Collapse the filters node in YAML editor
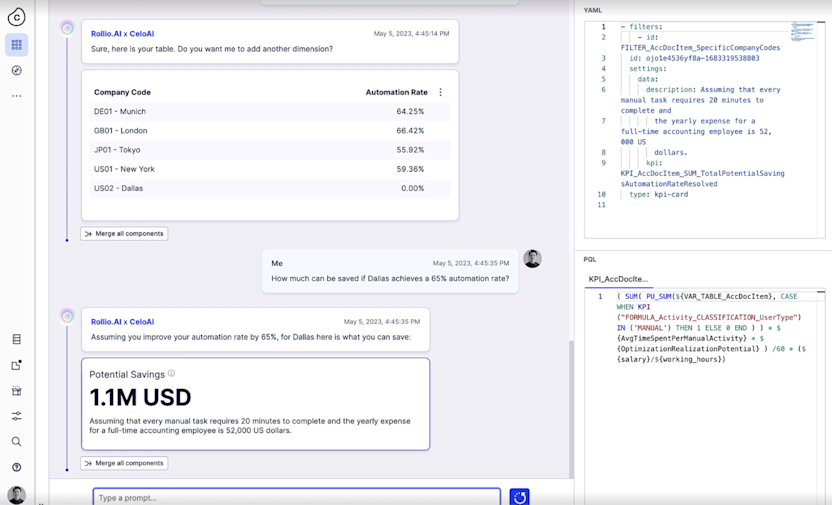Viewport: 832px width, 505px height. [623, 27]
